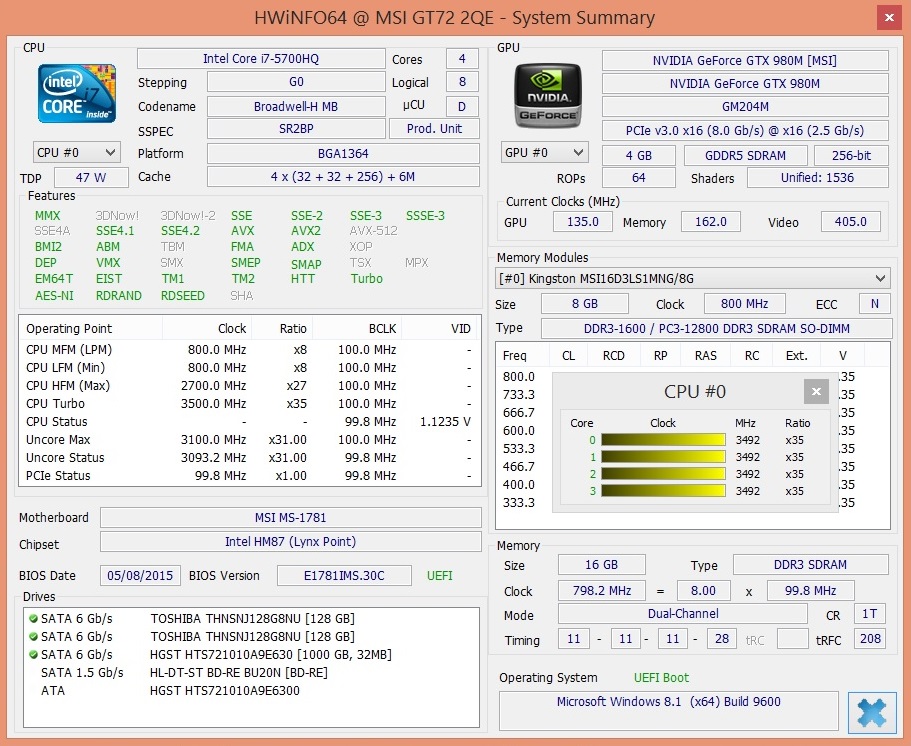The image size is (911, 746).
Task: Click the Core 1 clock bar
Action: point(663,457)
